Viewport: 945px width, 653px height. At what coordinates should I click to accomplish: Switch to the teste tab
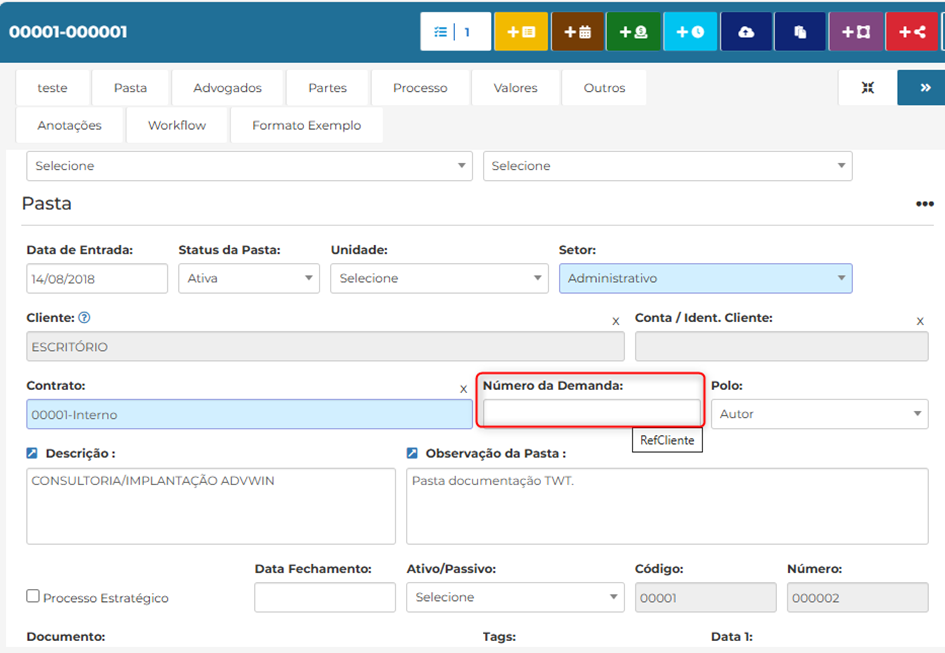click(52, 88)
